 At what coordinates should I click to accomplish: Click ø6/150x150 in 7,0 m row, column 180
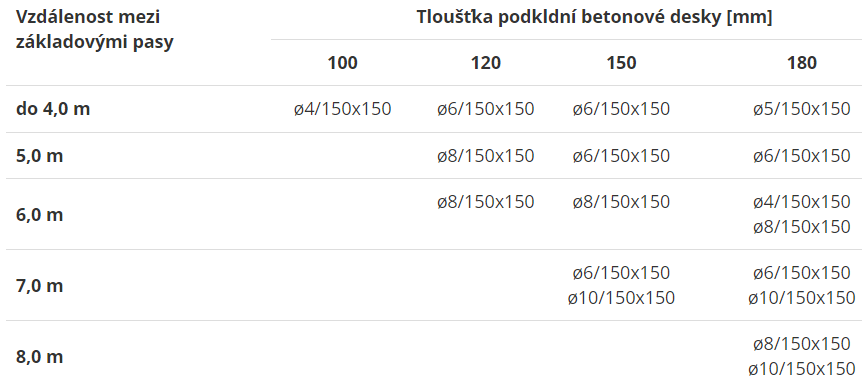[802, 273]
